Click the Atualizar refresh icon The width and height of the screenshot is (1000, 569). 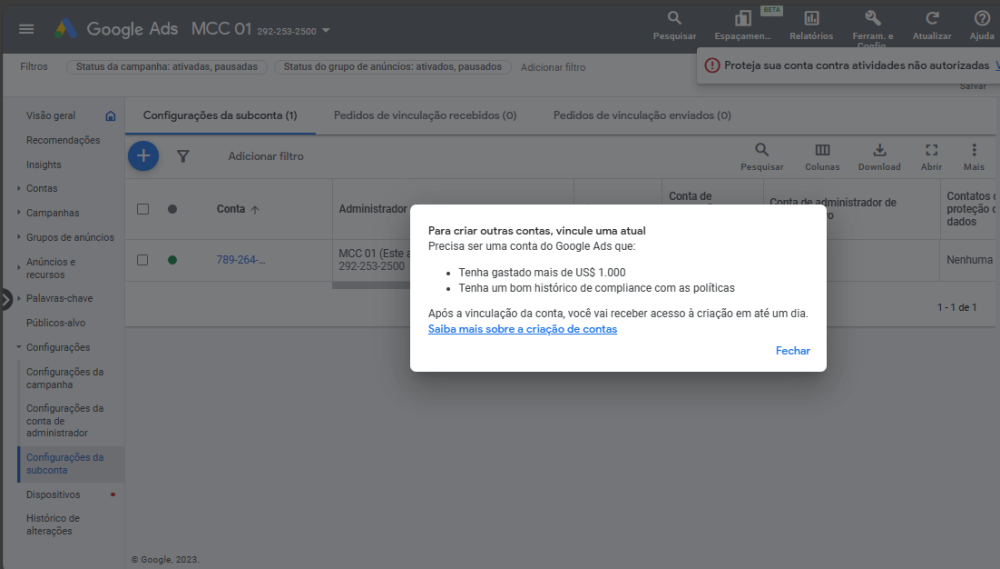[x=932, y=18]
